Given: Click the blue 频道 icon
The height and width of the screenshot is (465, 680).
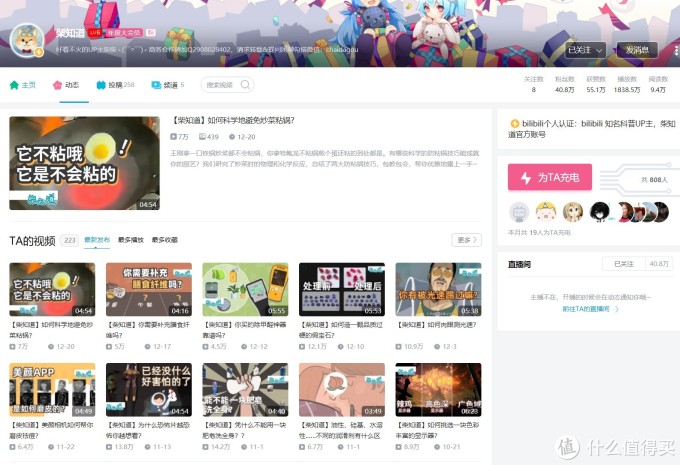Looking at the screenshot, I should pyautogui.click(x=156, y=85).
